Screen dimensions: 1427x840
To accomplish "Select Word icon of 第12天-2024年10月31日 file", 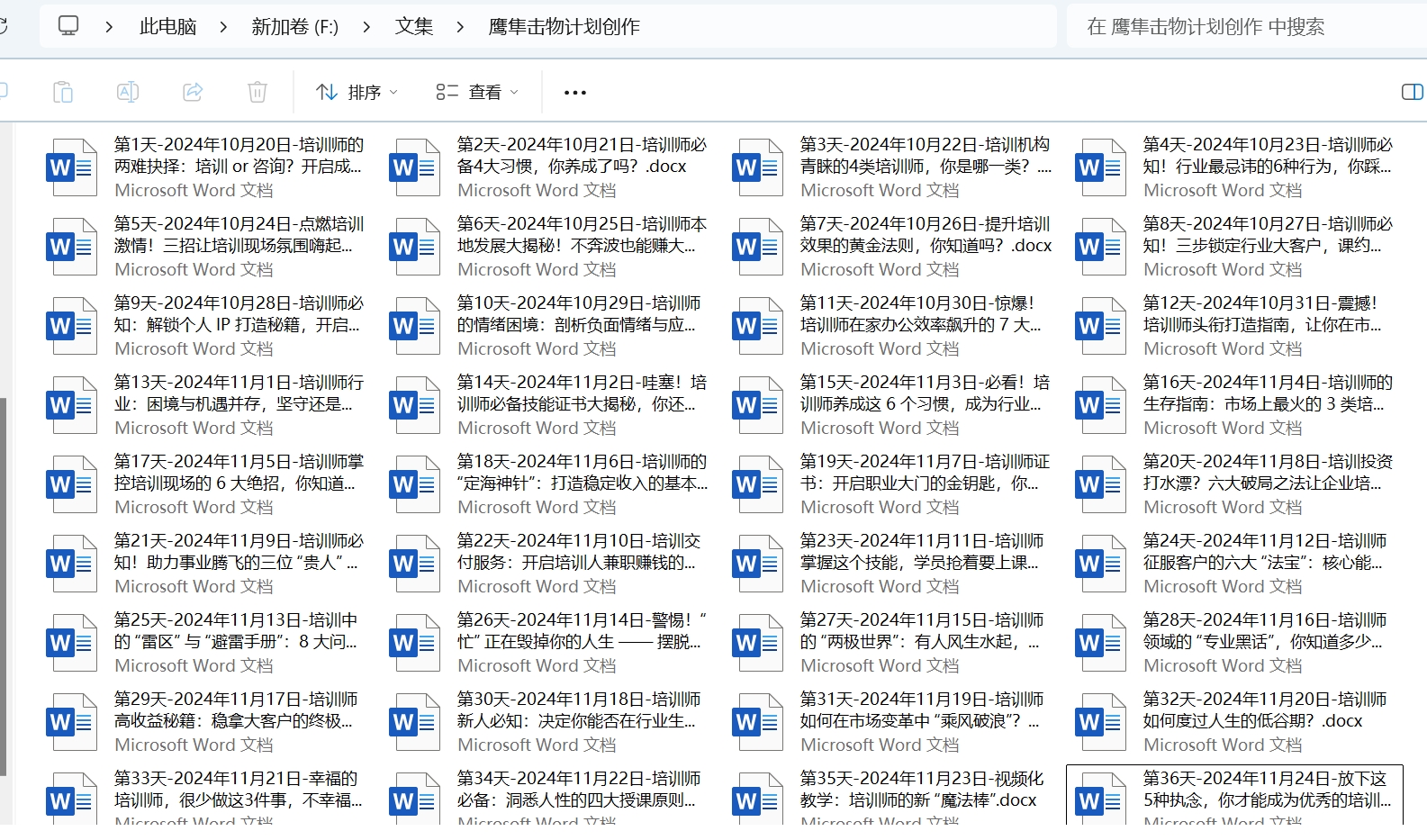I will tap(1100, 326).
